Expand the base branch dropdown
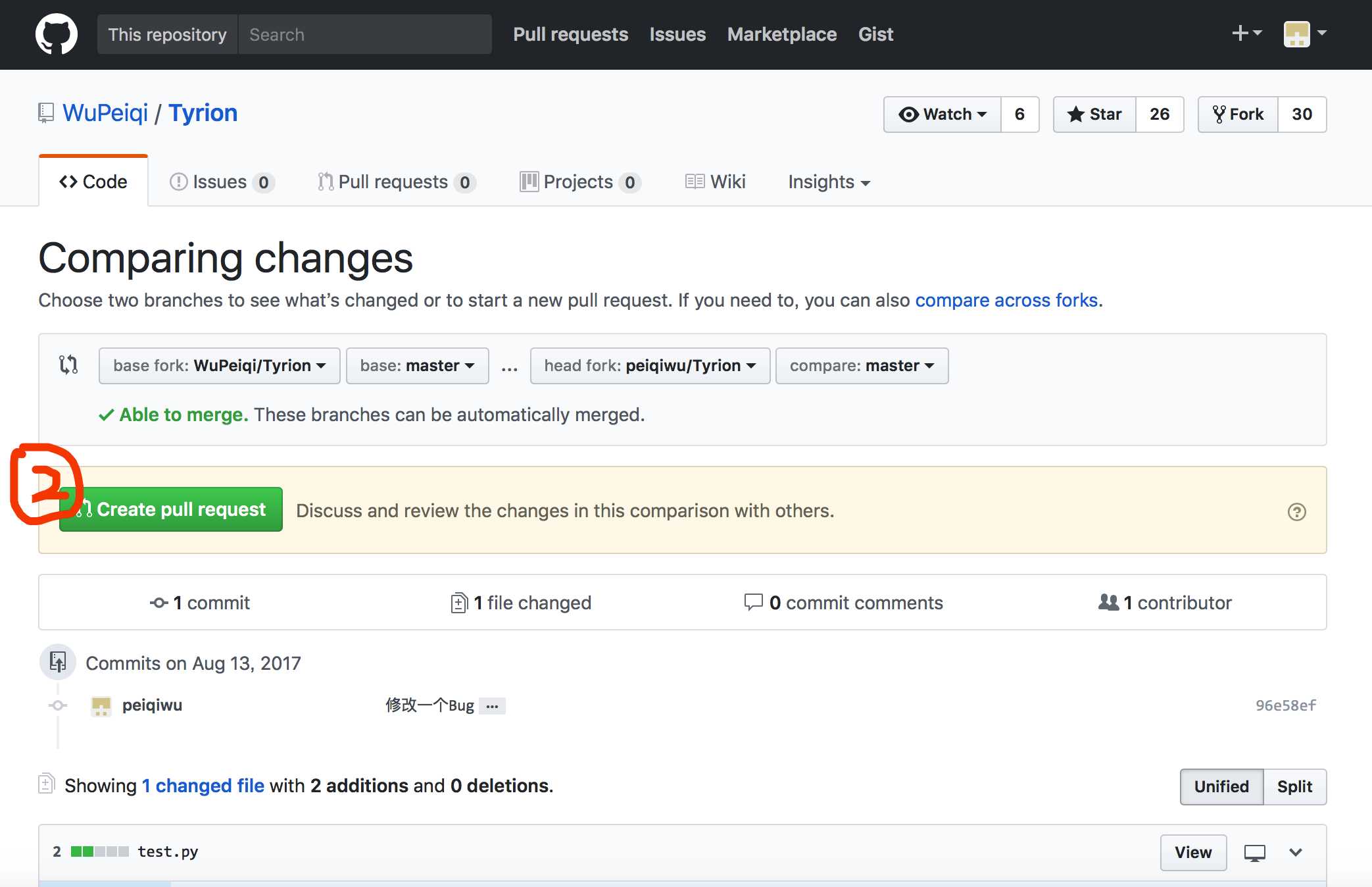 tap(416, 365)
